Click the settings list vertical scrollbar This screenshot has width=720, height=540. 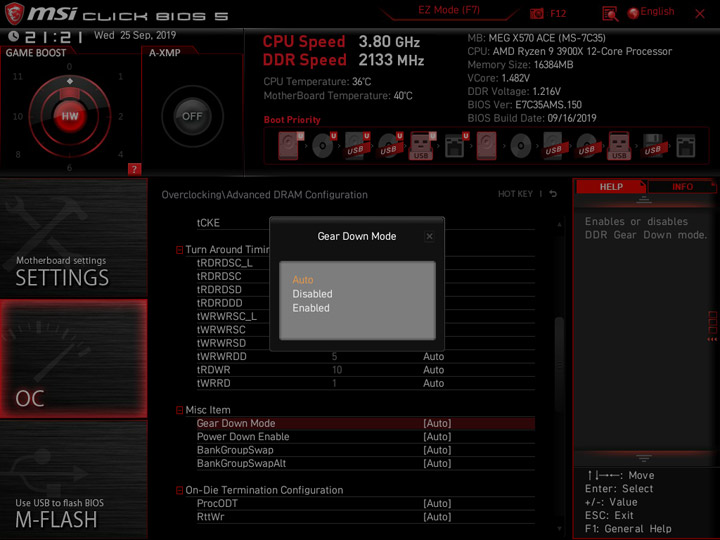559,365
